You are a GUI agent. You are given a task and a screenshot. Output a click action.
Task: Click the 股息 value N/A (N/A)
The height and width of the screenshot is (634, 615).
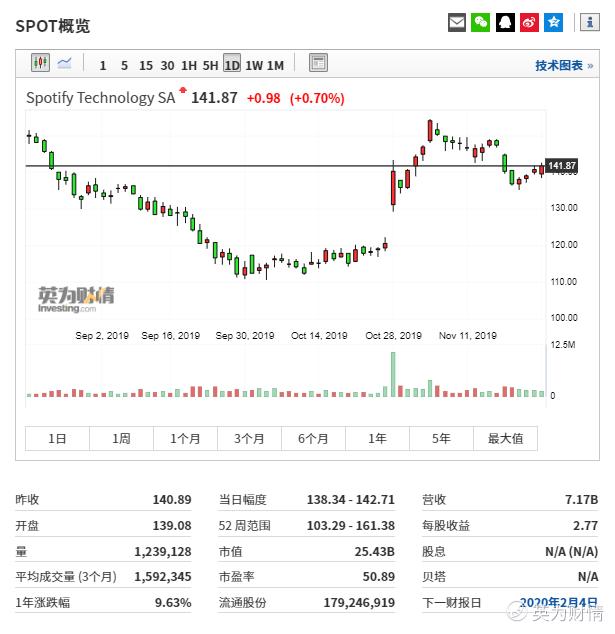[571, 551]
